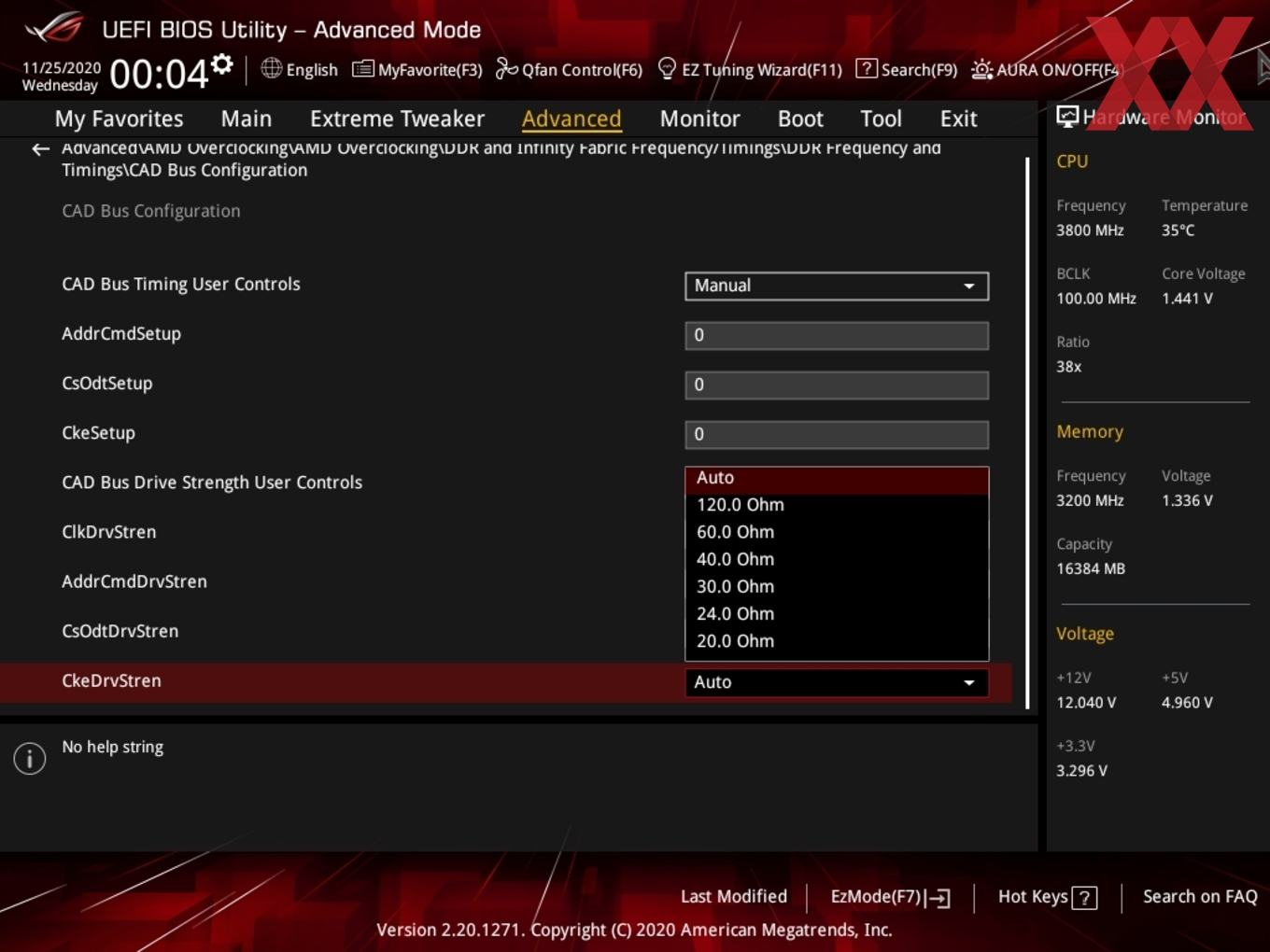The height and width of the screenshot is (952, 1270).
Task: Click the 16384 MB capacity value
Action: (1091, 568)
